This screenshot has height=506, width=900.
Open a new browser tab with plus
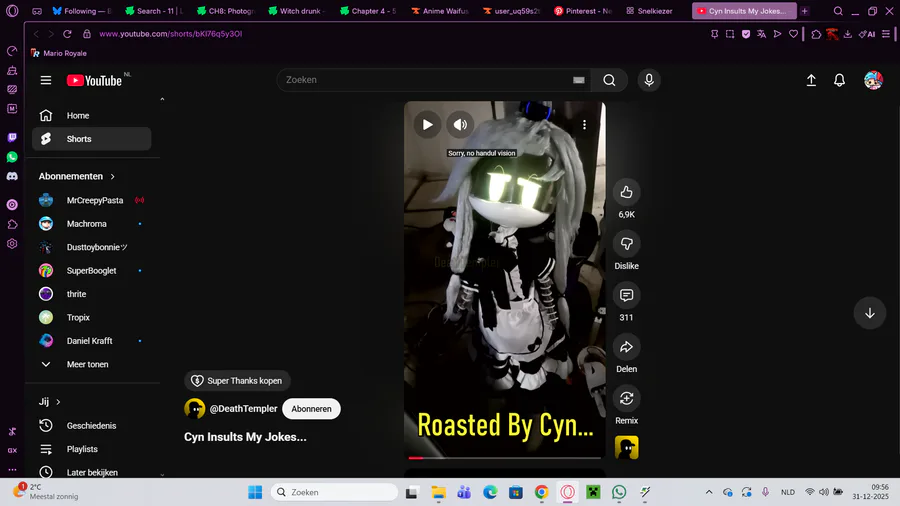coord(805,11)
